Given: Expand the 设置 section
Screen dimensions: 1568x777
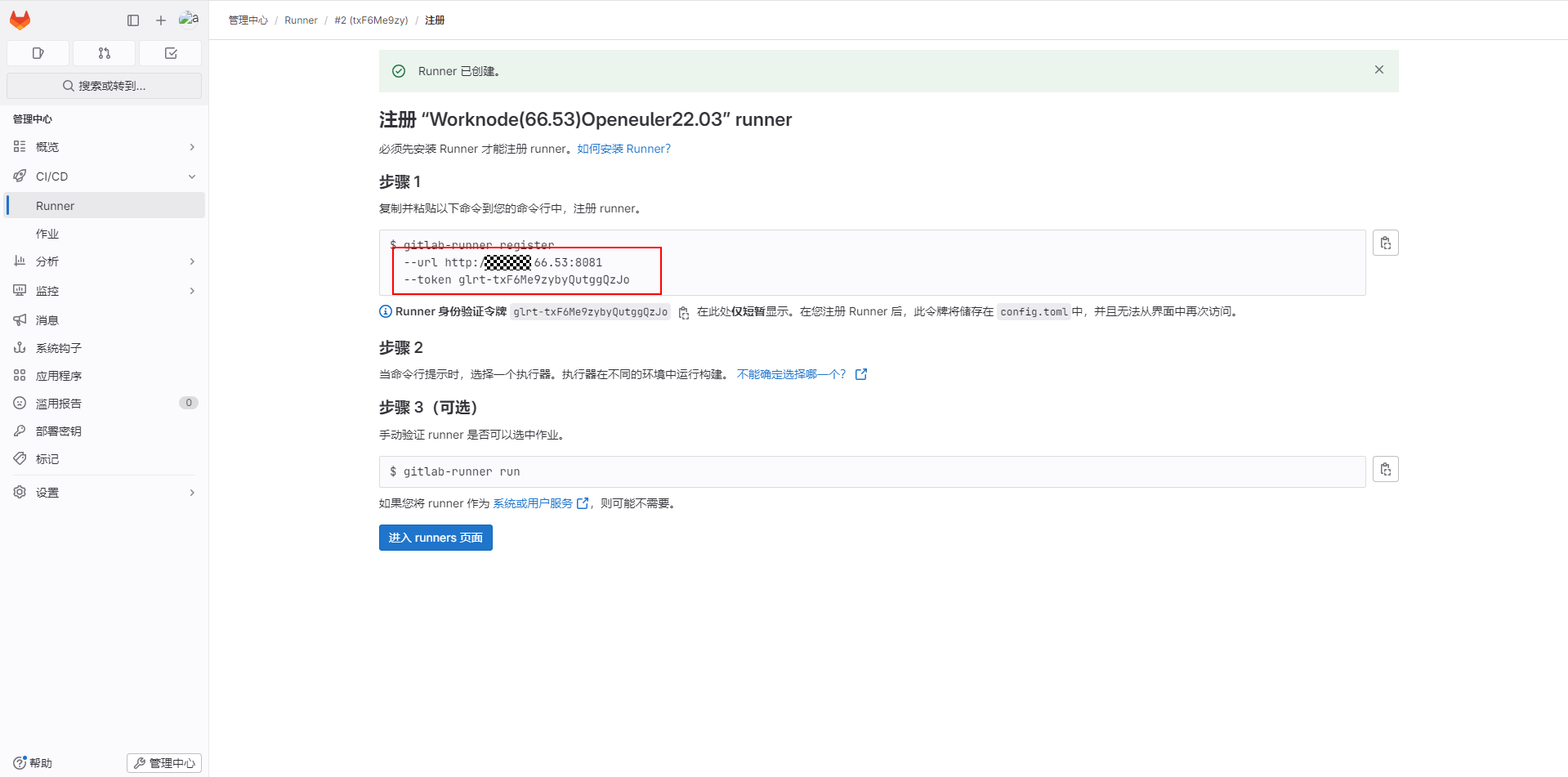Looking at the screenshot, I should (x=105, y=493).
